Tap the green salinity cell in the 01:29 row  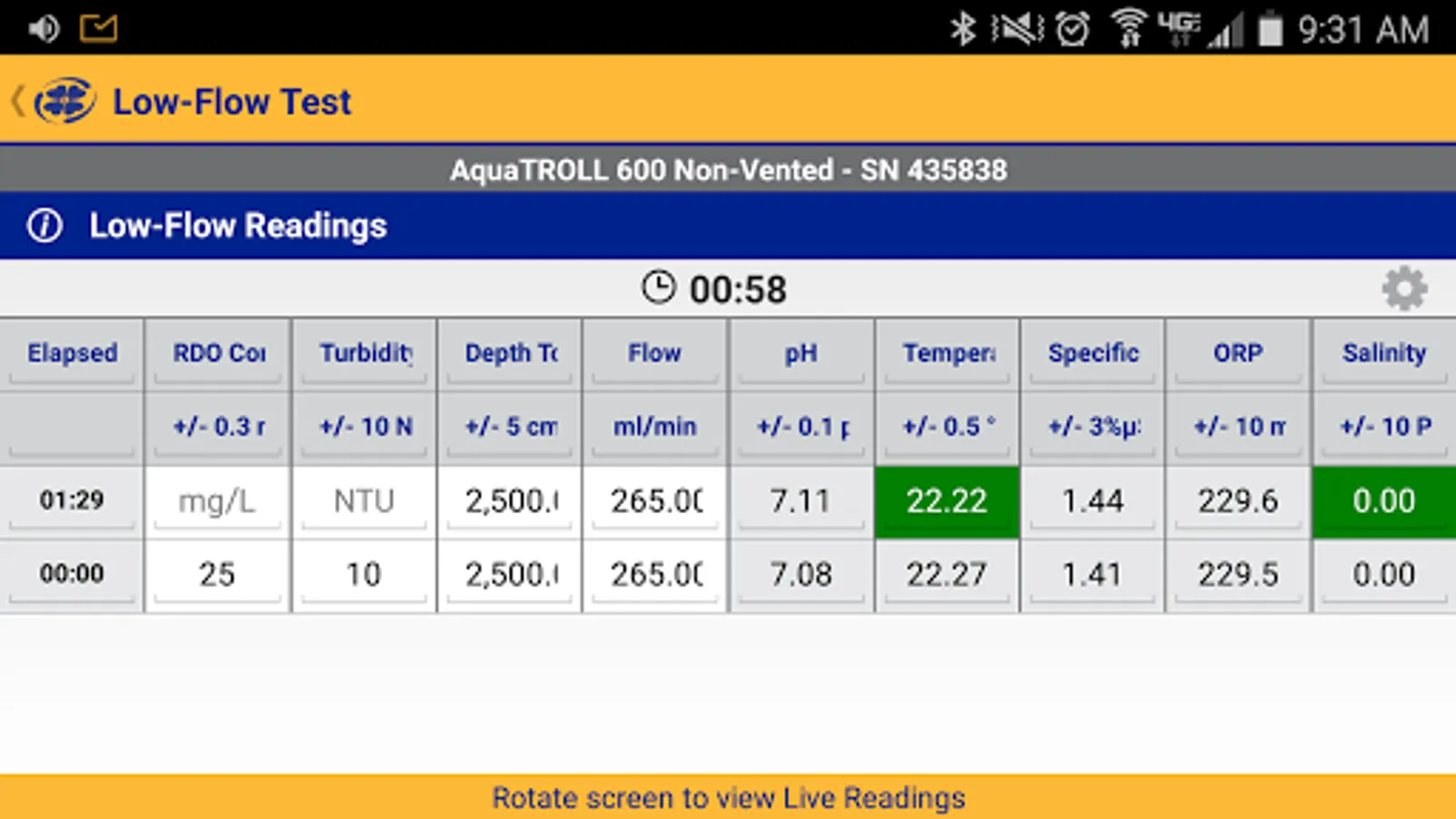pos(1384,501)
